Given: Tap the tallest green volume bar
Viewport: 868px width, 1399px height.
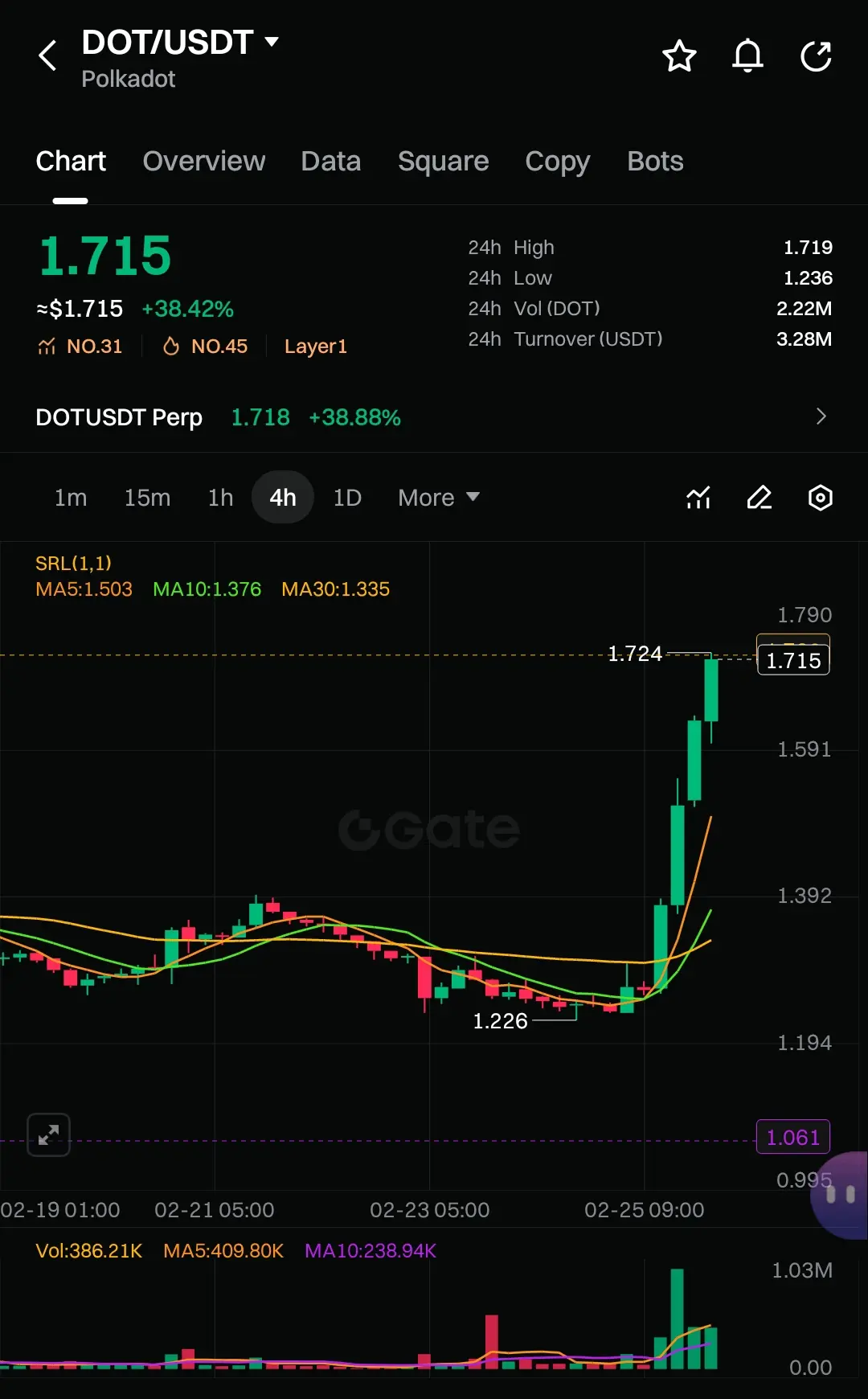Looking at the screenshot, I should (x=677, y=1319).
